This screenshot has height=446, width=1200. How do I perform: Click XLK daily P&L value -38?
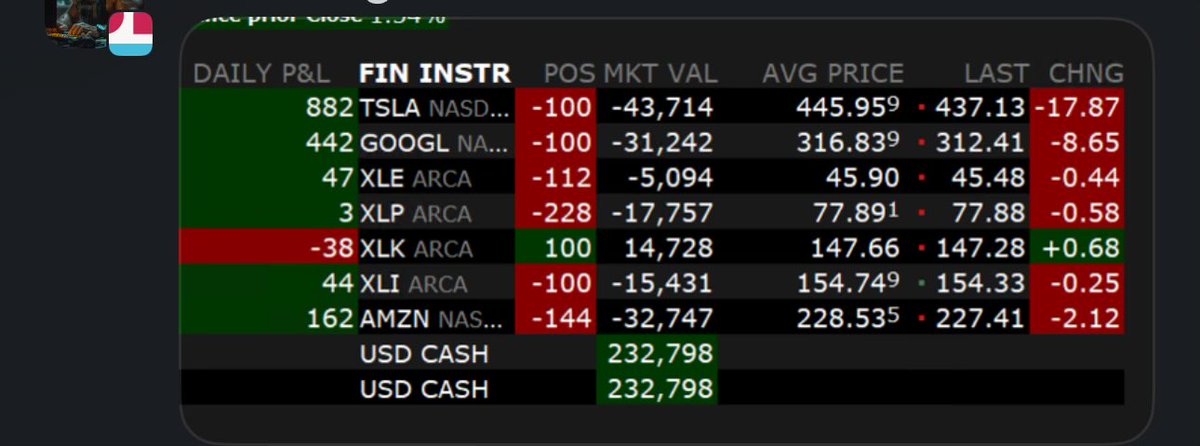pyautogui.click(x=331, y=247)
